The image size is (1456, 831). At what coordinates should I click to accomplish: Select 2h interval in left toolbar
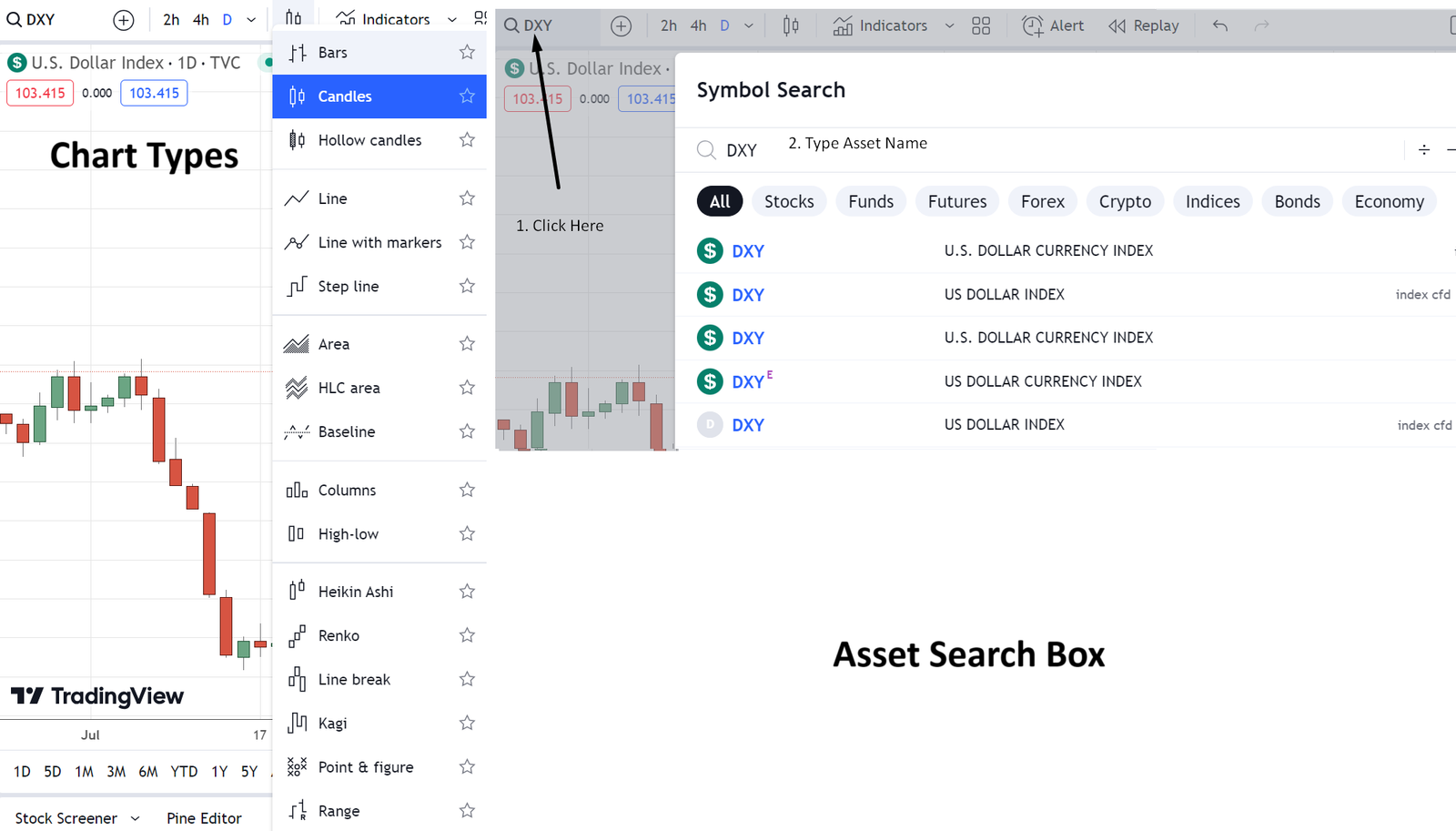pos(171,19)
